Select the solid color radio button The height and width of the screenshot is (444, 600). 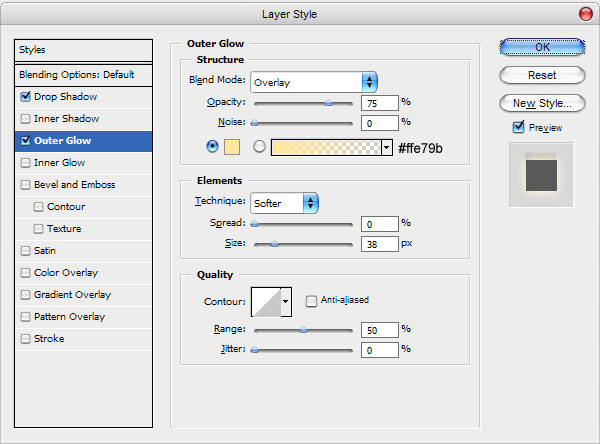click(212, 147)
